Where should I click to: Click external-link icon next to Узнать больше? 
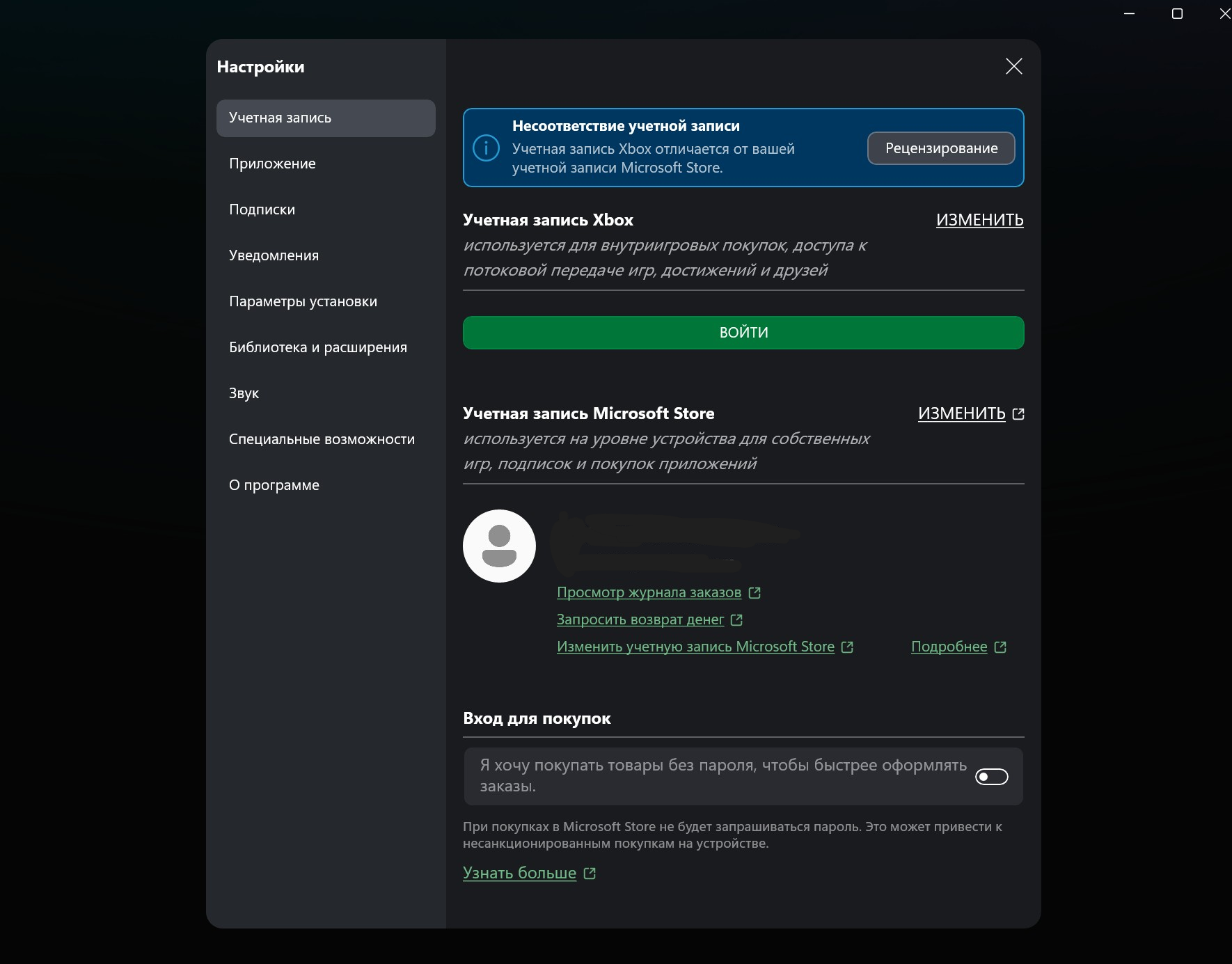click(590, 873)
